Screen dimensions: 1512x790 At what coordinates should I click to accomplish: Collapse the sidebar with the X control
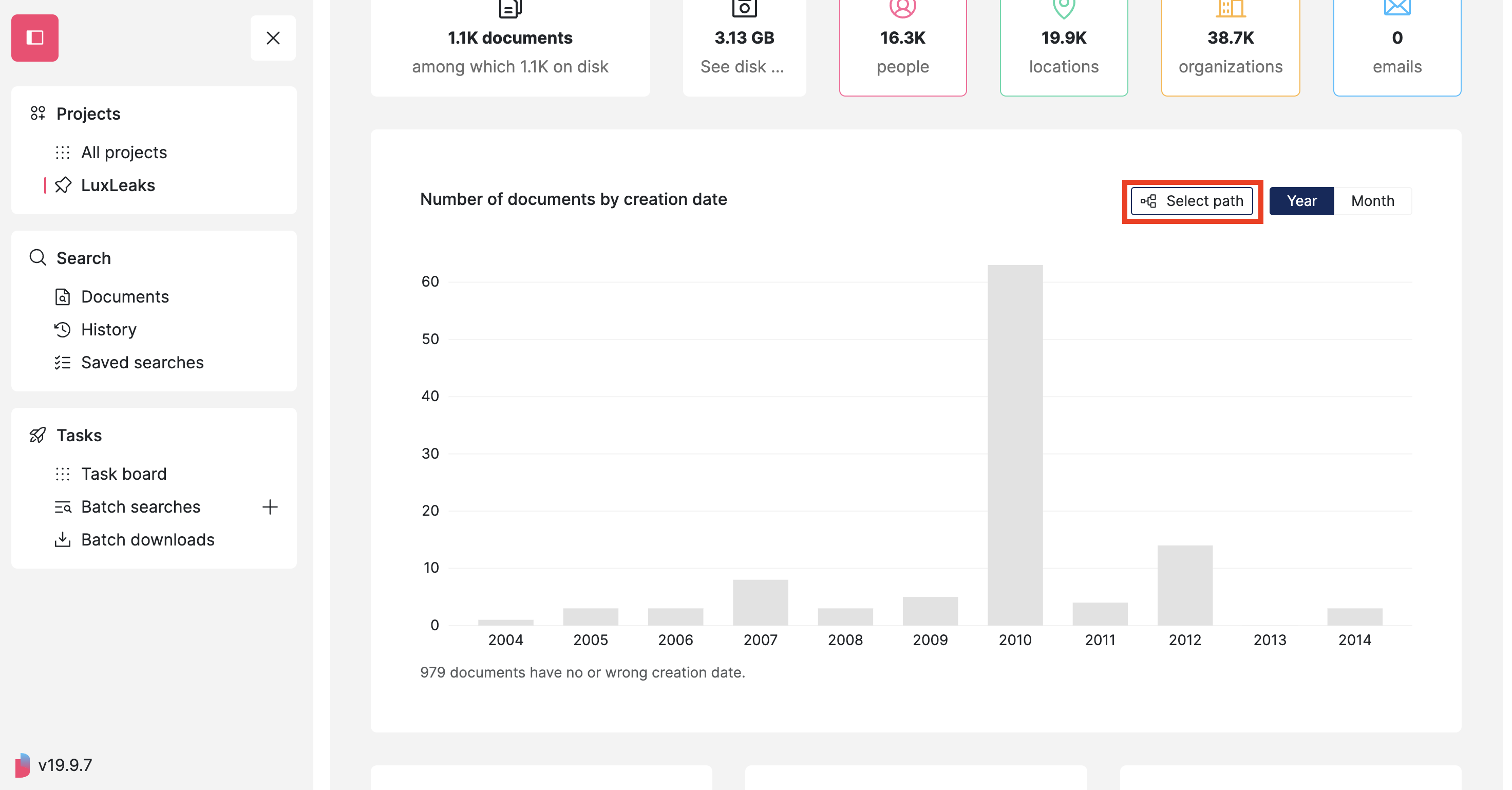(273, 37)
